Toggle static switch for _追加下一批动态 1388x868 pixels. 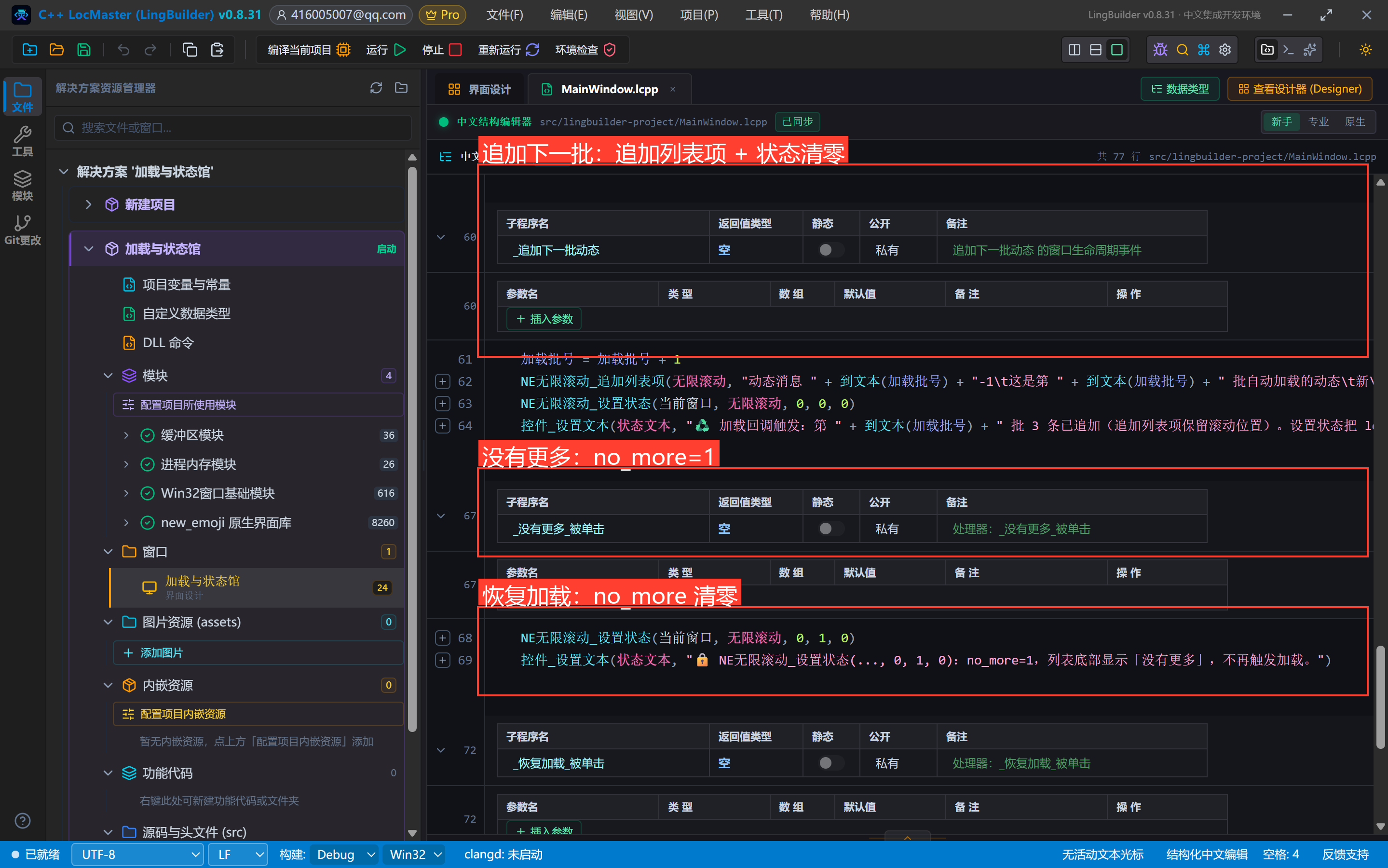click(830, 250)
